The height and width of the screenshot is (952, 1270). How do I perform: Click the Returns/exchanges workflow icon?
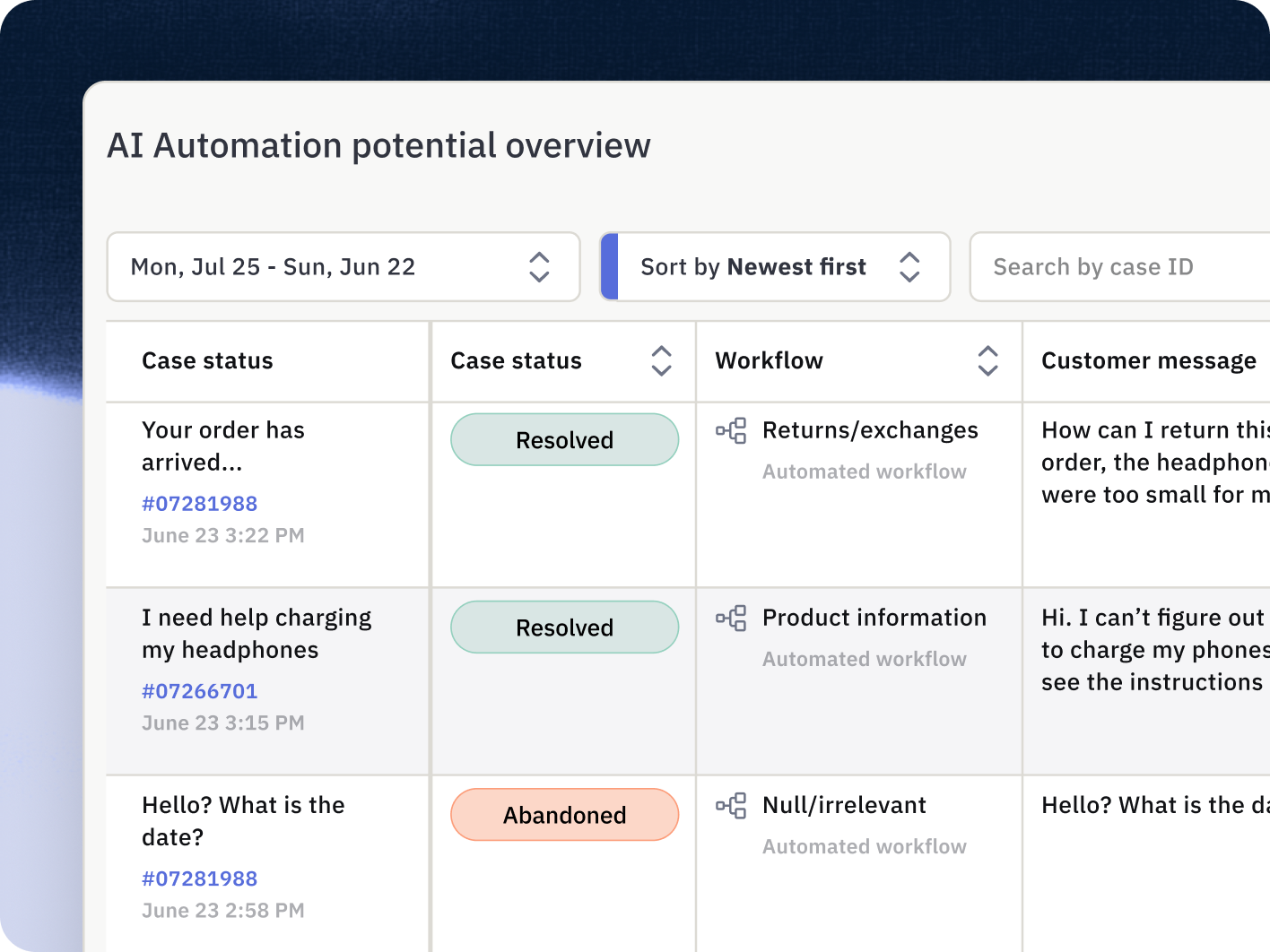731,431
